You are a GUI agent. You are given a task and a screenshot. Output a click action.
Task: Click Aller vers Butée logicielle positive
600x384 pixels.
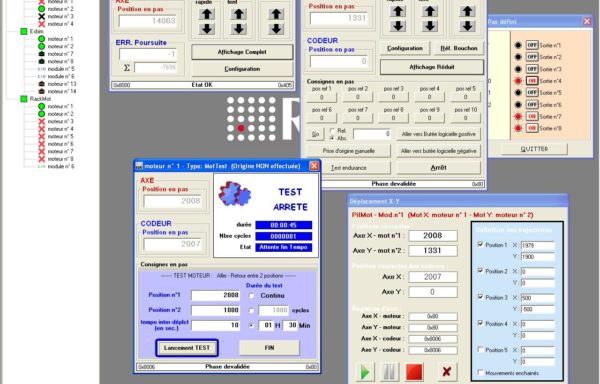[438, 134]
